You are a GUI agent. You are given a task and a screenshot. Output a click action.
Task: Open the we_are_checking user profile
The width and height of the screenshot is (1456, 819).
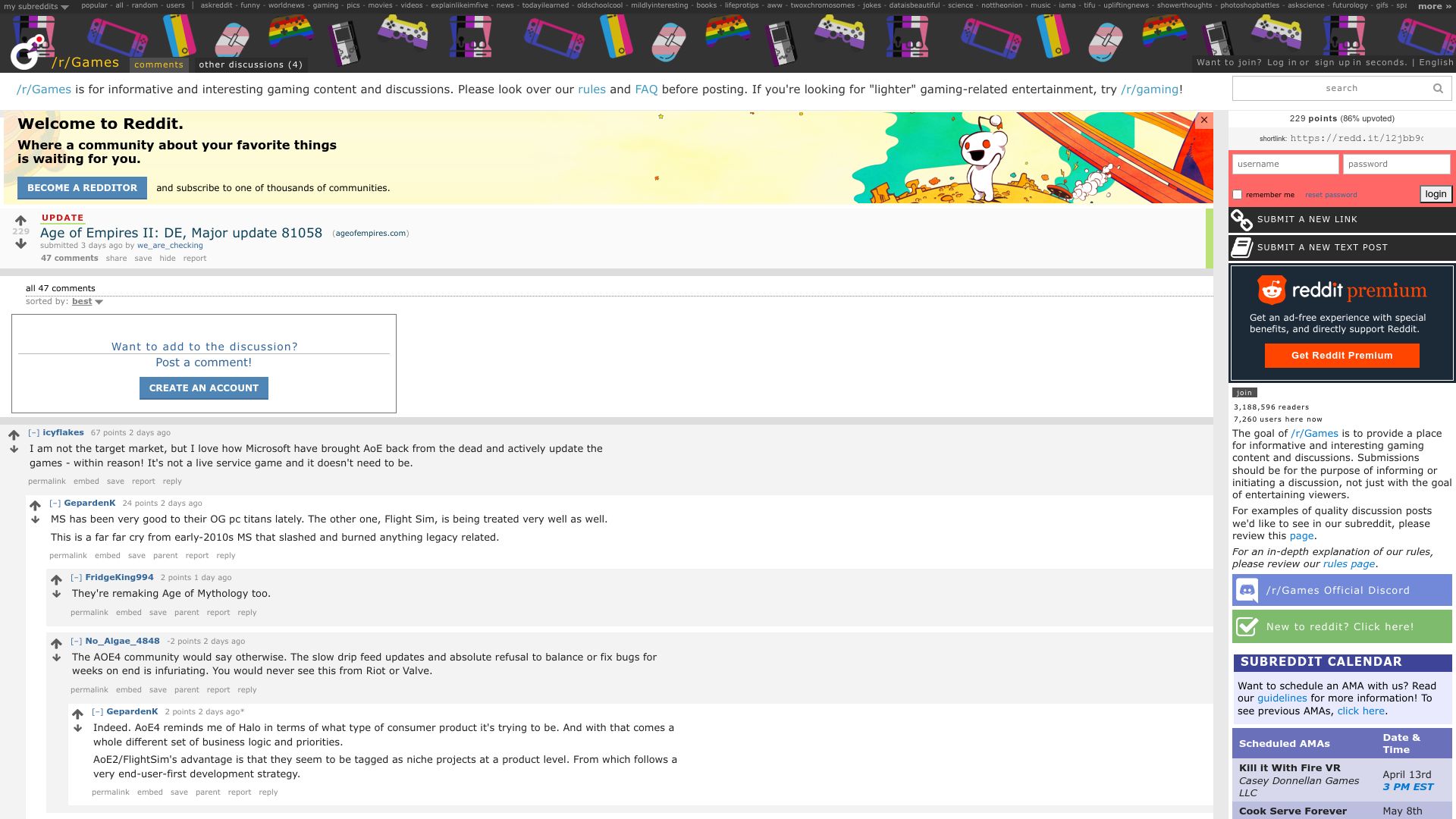[x=170, y=246]
